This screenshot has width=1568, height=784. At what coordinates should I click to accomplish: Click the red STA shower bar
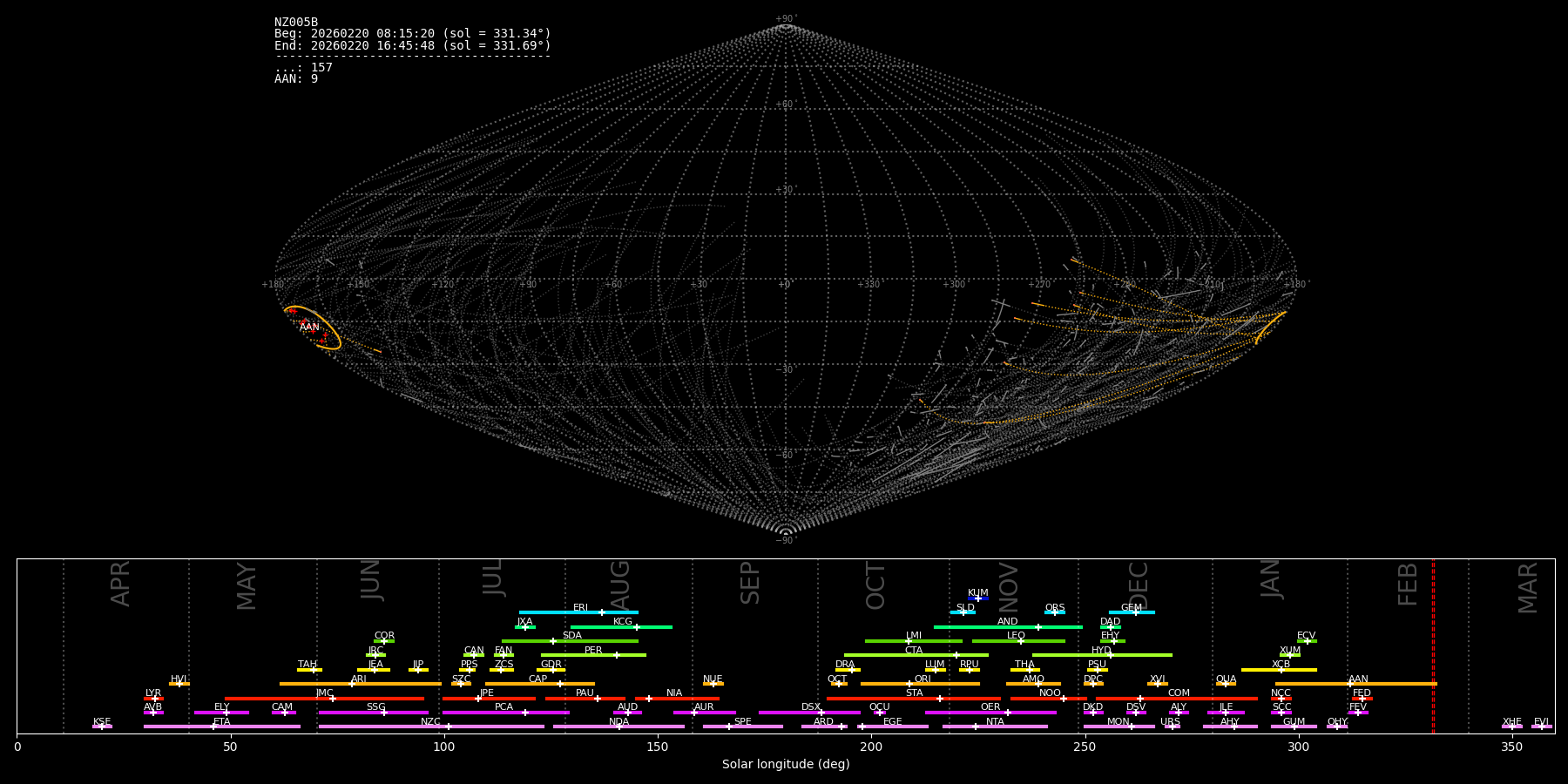(914, 698)
